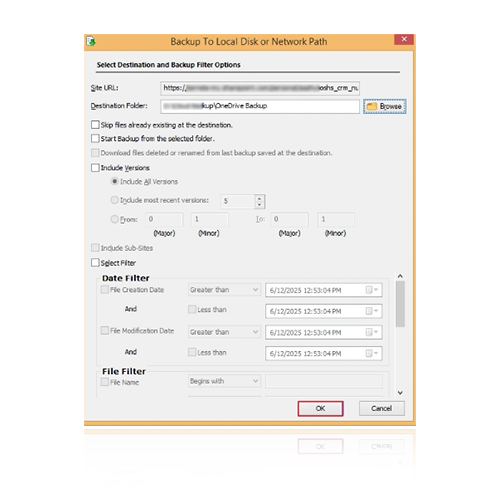Check Less than under File Creation Date
Image resolution: width=500 pixels, height=500 pixels.
coord(192,309)
